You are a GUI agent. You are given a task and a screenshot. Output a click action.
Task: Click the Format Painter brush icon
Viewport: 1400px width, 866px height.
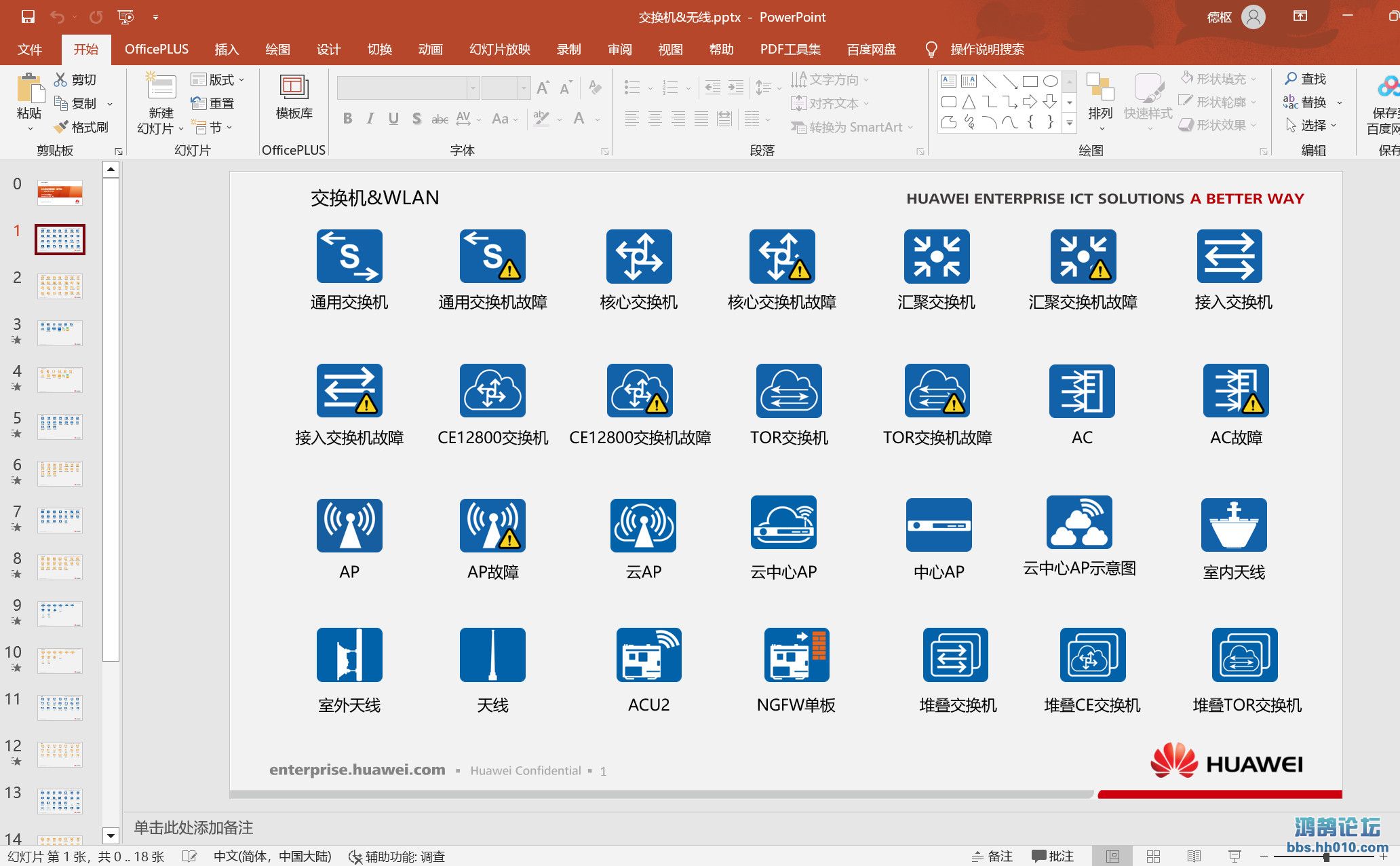61,127
